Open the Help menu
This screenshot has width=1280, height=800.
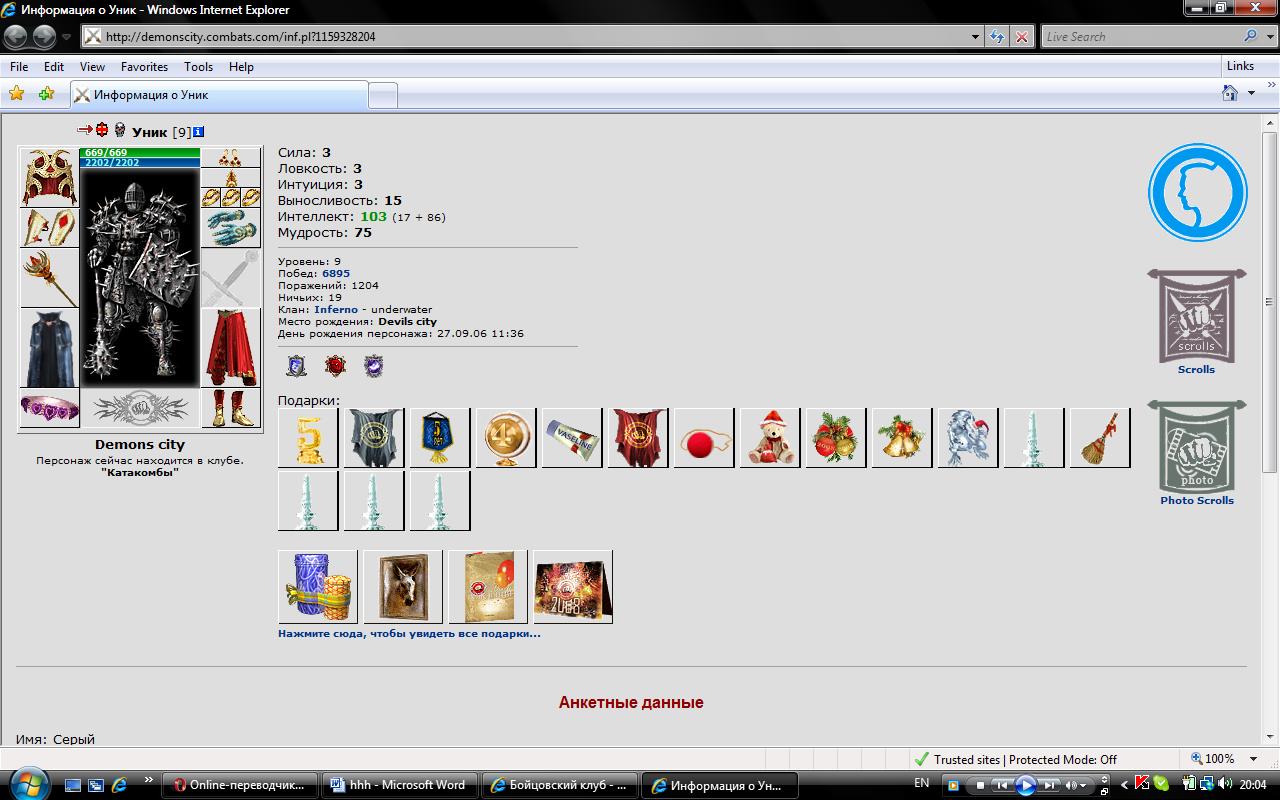click(241, 67)
